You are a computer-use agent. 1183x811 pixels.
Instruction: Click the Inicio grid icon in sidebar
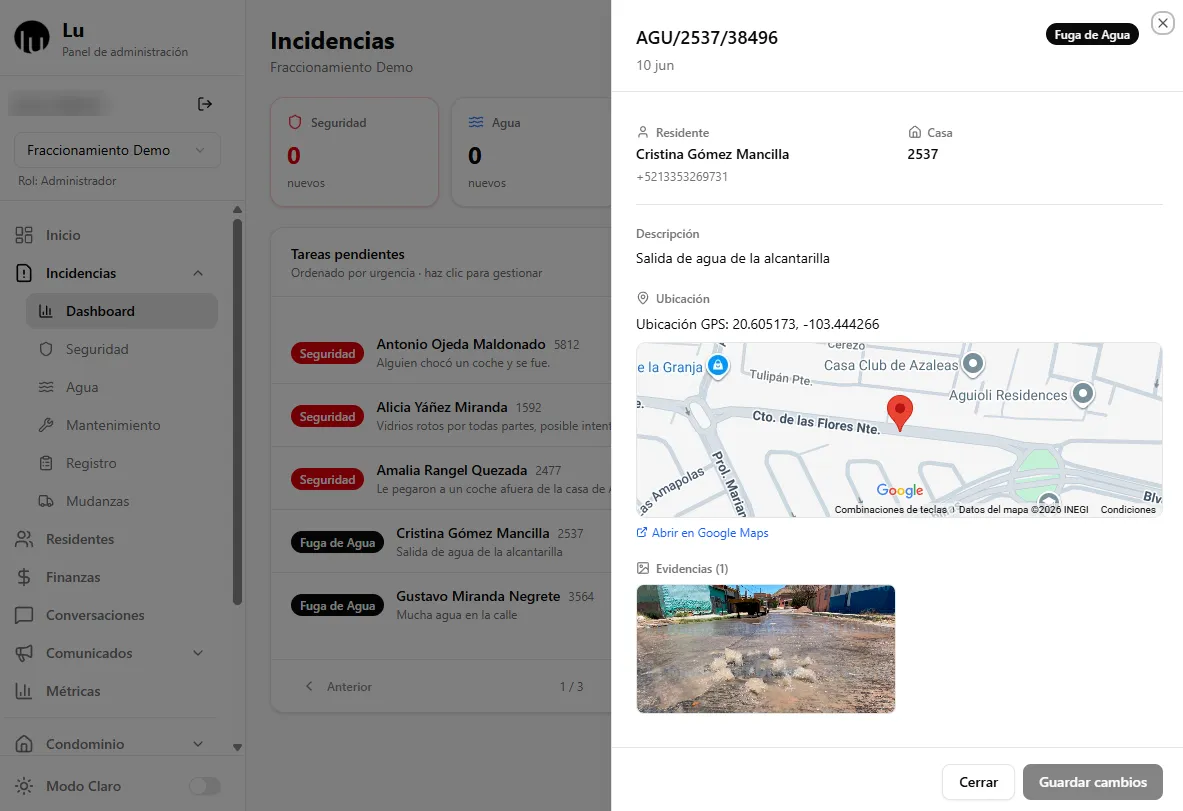point(24,235)
